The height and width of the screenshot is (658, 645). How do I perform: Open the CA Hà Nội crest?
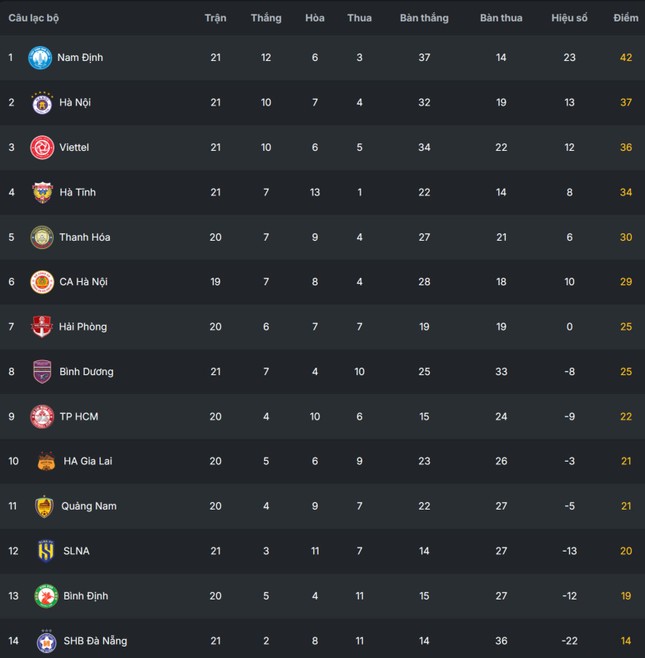tap(42, 282)
